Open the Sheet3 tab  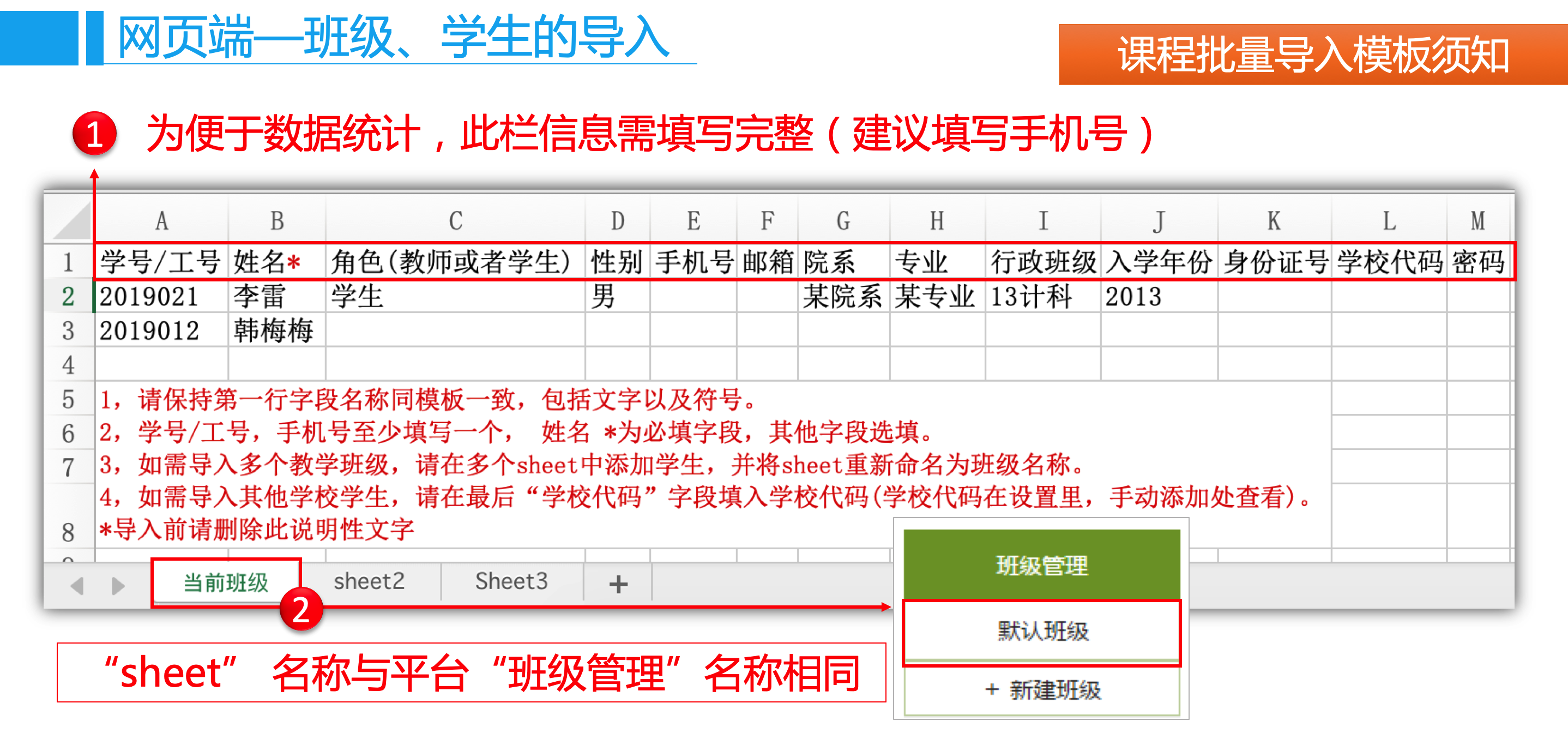pos(511,581)
